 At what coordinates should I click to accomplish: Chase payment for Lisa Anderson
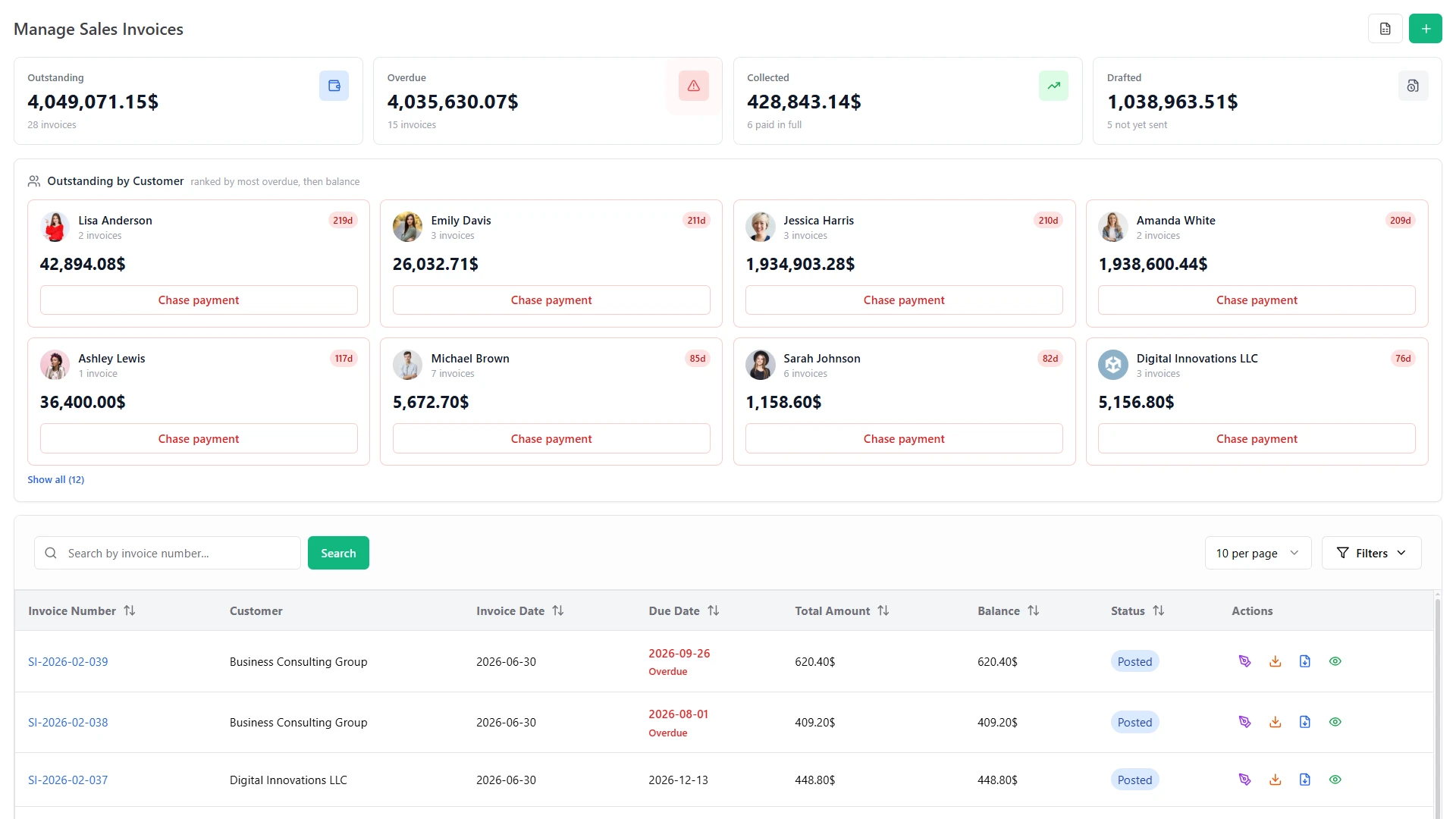199,300
